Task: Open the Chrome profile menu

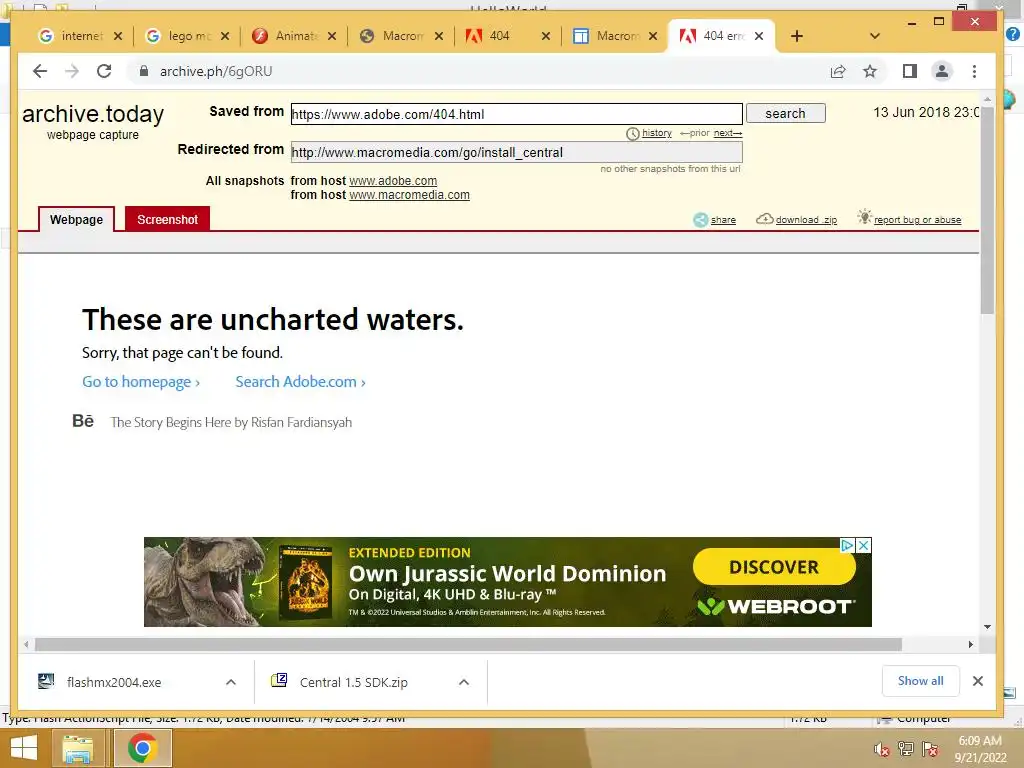Action: (x=942, y=71)
